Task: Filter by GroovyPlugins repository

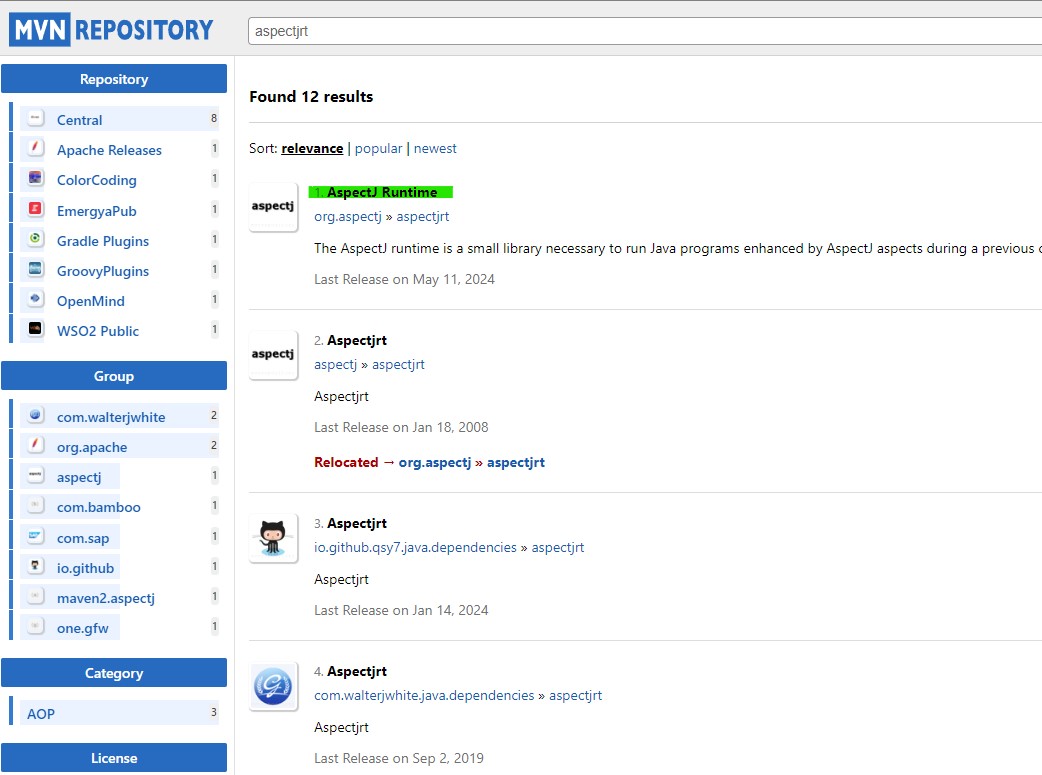Action: click(x=103, y=271)
